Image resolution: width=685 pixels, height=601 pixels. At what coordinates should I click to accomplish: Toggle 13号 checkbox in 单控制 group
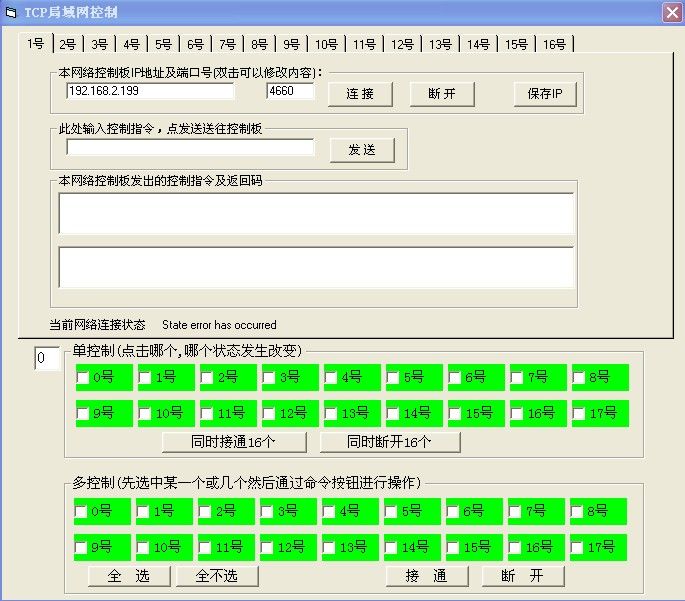pos(331,413)
